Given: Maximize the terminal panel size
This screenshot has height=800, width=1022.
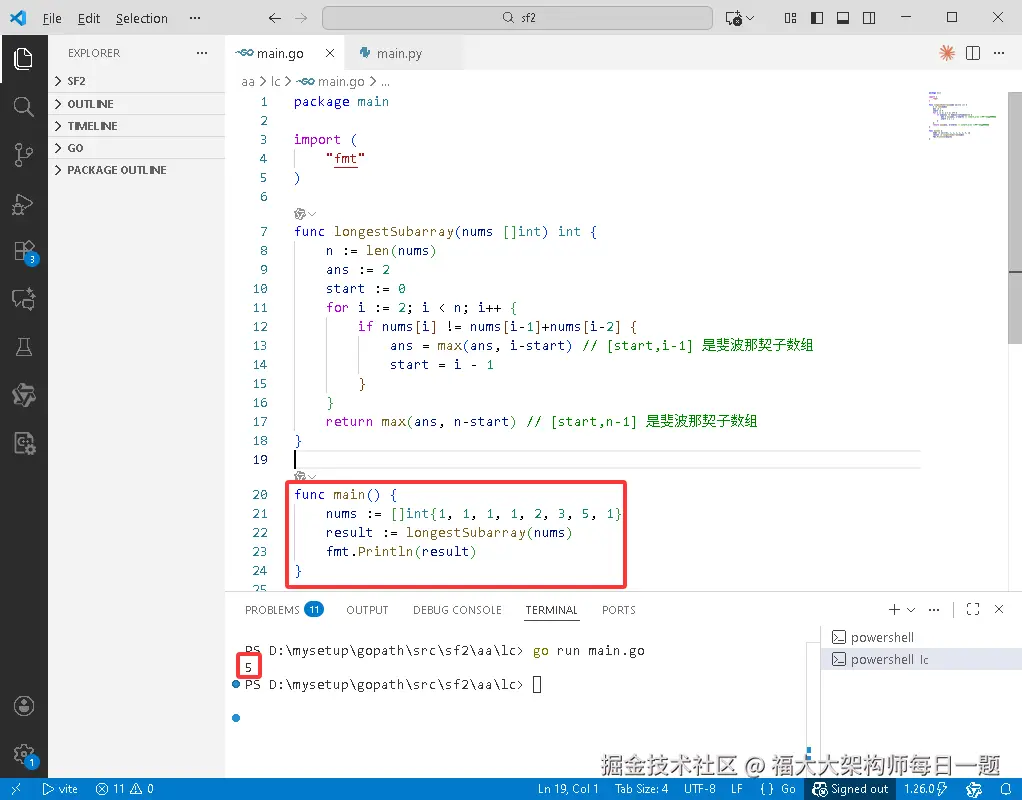Looking at the screenshot, I should coord(973,609).
